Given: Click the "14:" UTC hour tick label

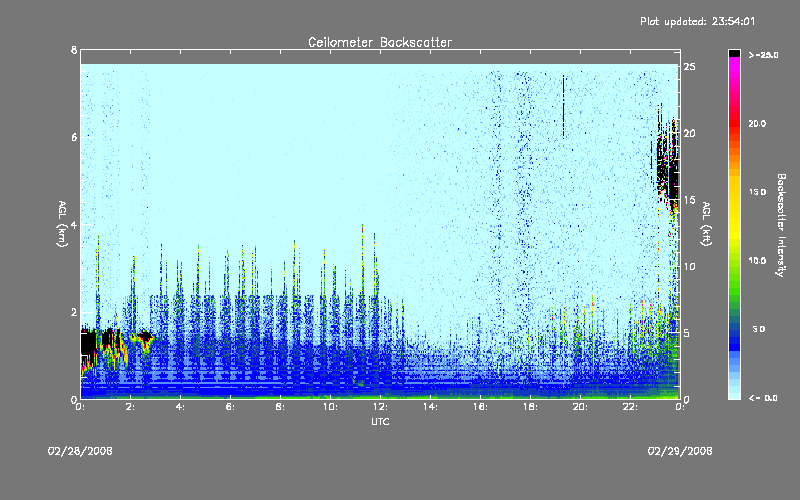Looking at the screenshot, I should [431, 407].
